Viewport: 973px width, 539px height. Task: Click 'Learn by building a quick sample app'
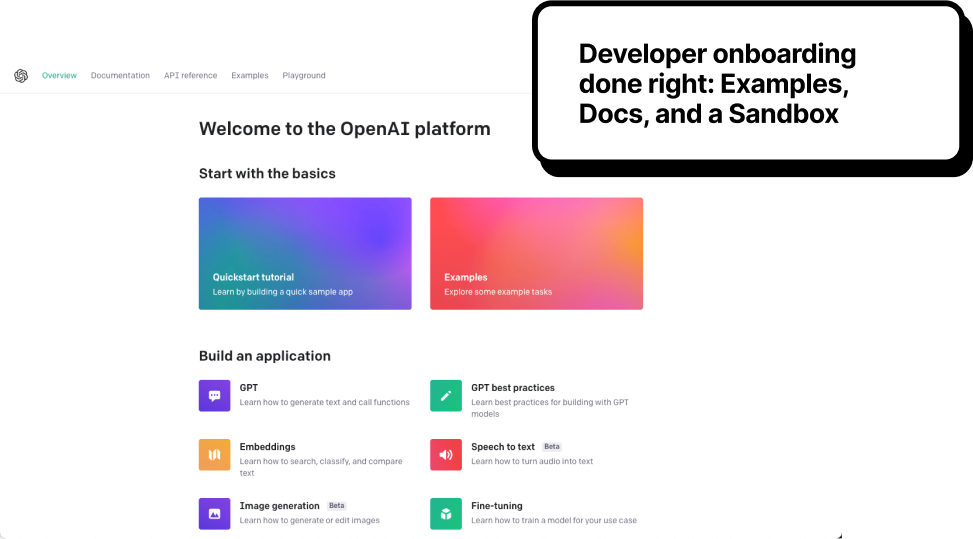[x=283, y=292]
